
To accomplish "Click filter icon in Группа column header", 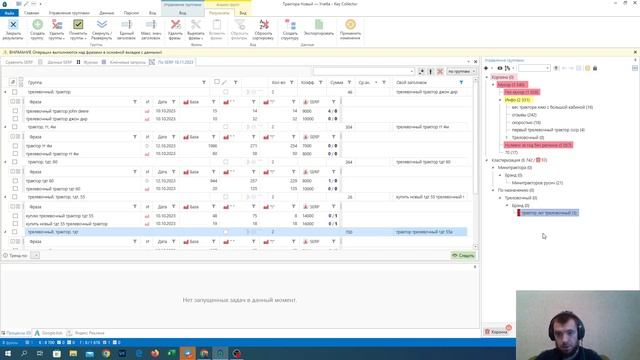I will 204,82.
